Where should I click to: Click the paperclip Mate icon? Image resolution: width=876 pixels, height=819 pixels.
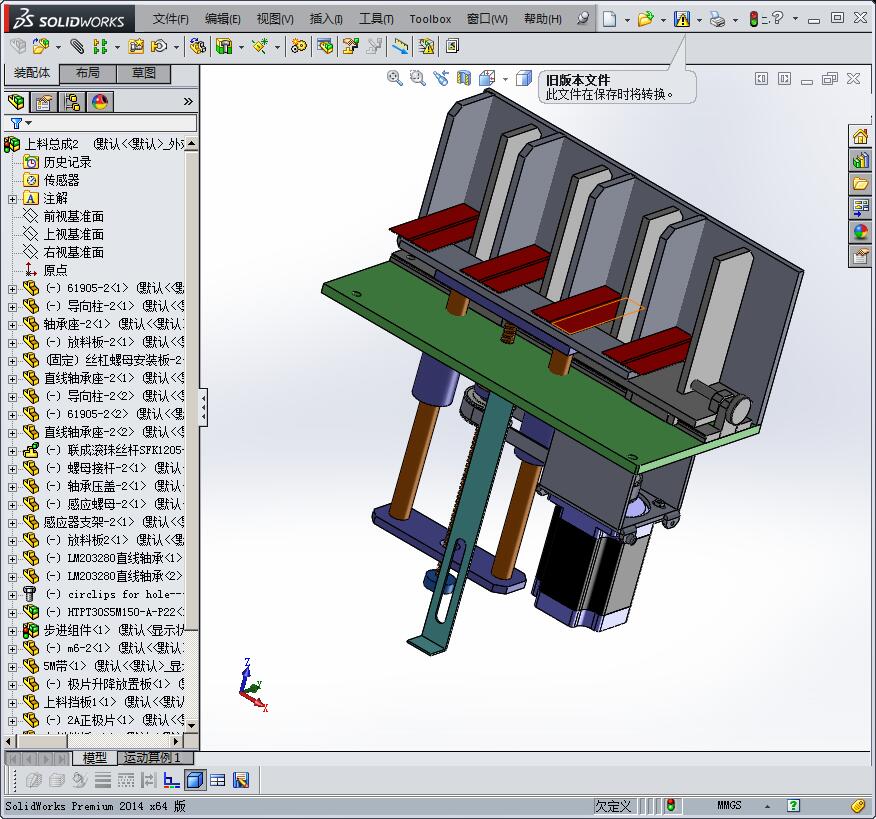77,46
